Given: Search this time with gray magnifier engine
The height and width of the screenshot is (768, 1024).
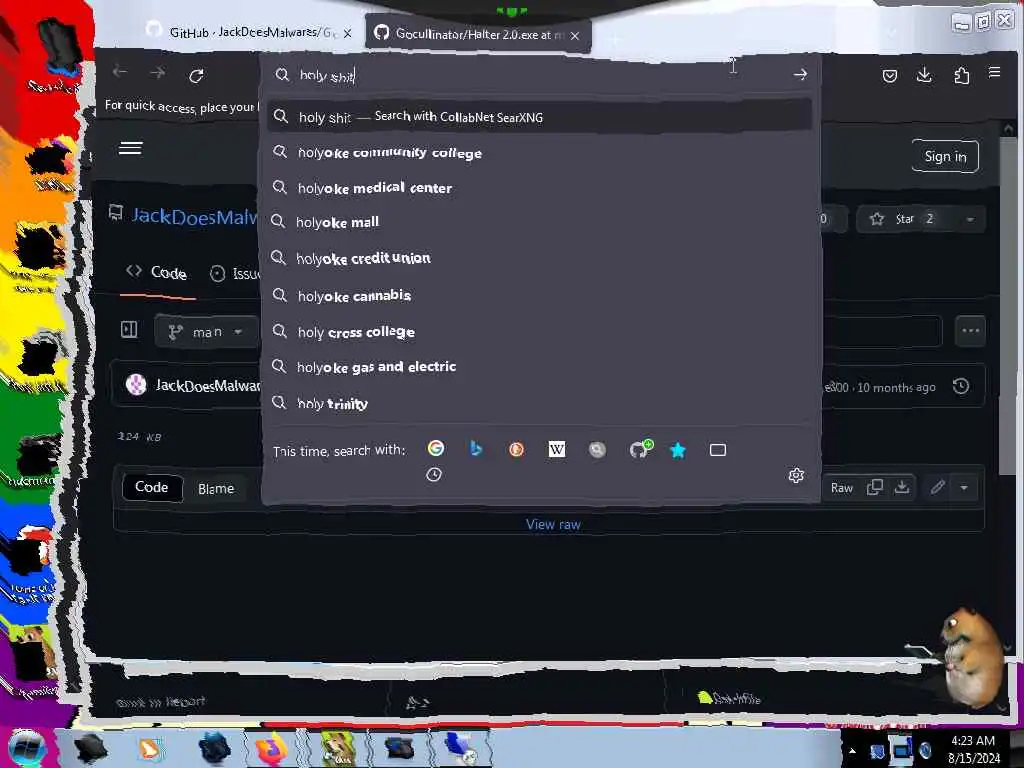Looking at the screenshot, I should pos(597,449).
